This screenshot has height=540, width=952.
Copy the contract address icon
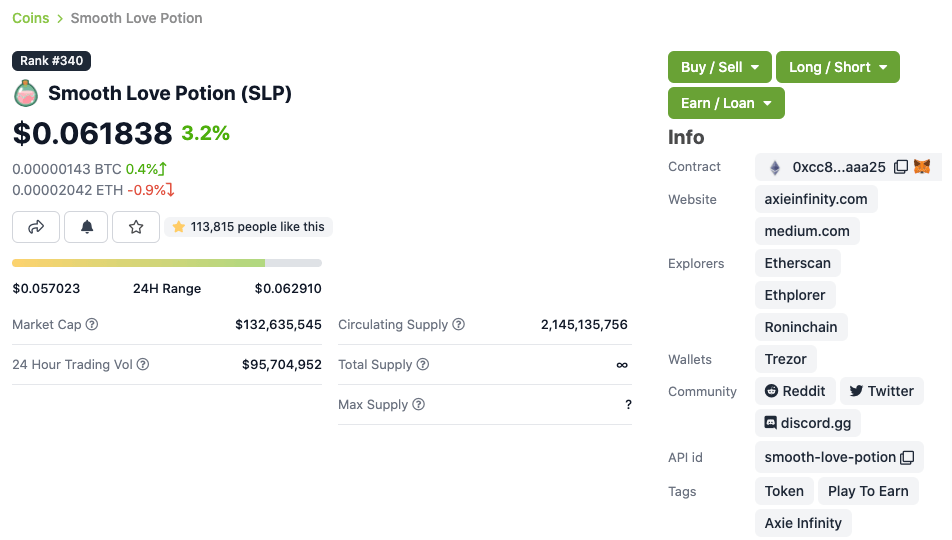[901, 167]
